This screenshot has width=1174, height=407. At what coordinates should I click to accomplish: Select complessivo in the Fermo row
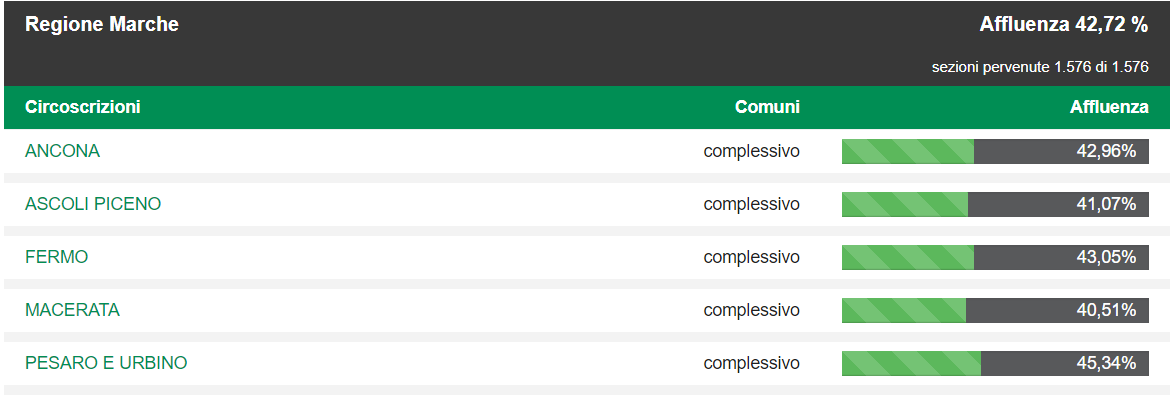751,257
